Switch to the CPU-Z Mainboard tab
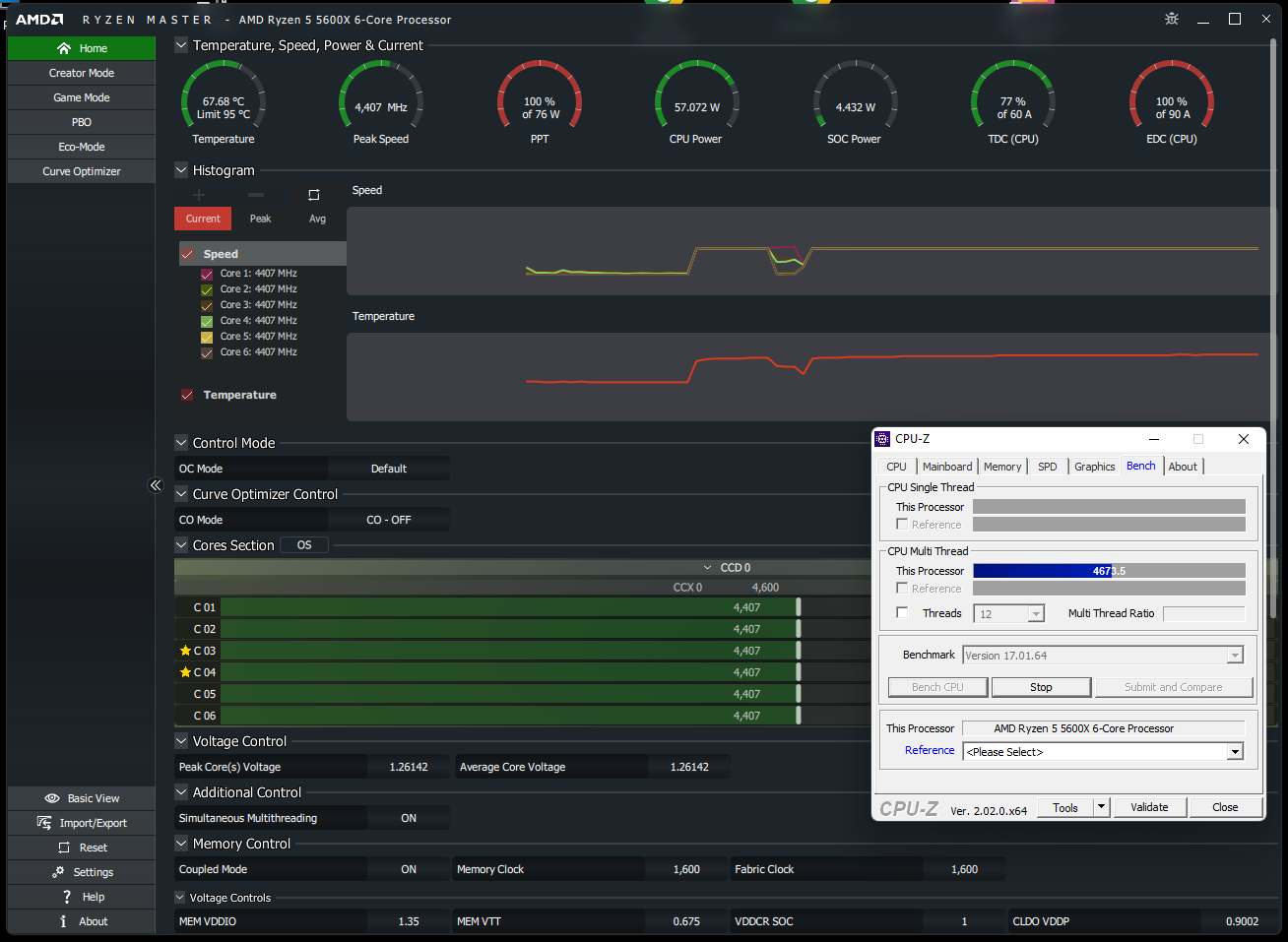Screen dimensions: 1288x942 pyautogui.click(x=947, y=467)
